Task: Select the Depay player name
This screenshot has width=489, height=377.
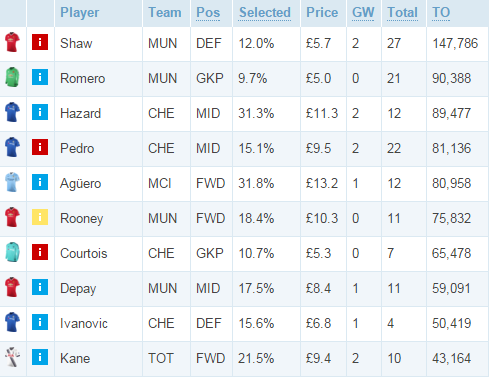Action: tap(78, 288)
